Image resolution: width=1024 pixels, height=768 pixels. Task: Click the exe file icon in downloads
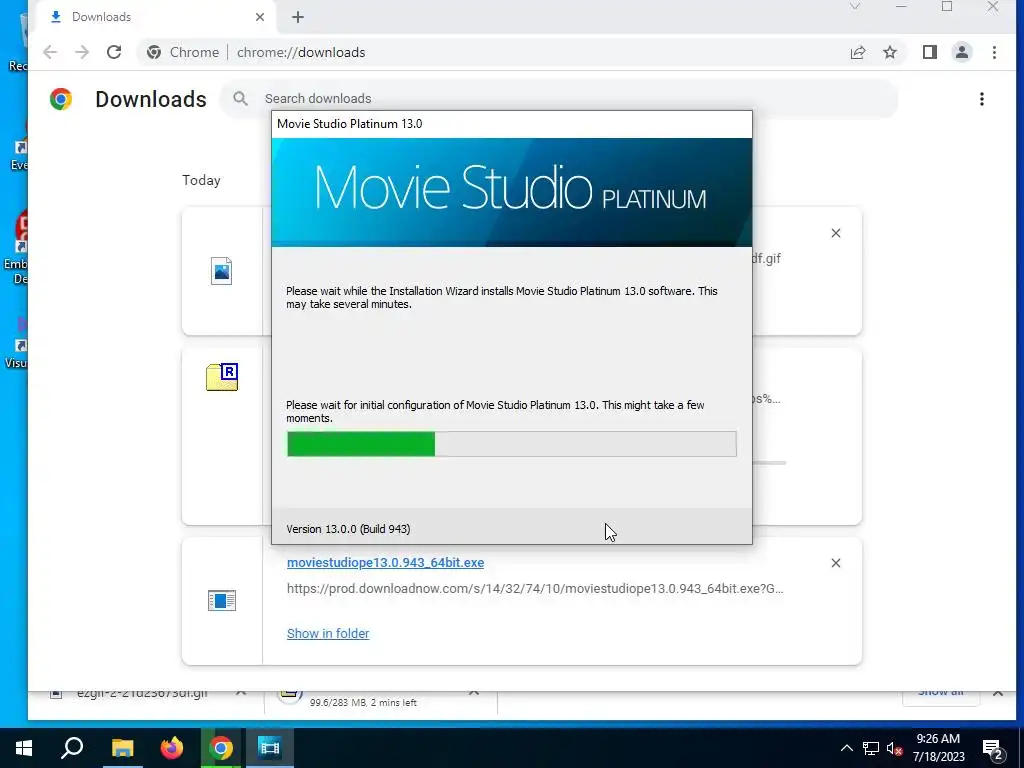(221, 600)
